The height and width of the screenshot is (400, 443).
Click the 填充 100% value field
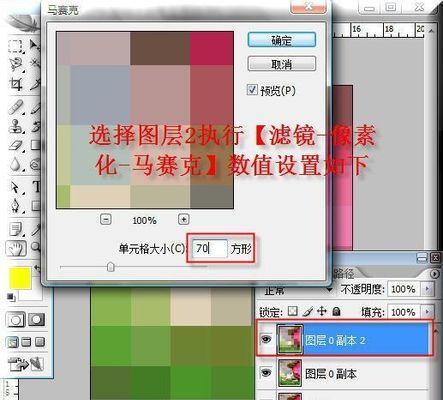click(403, 312)
